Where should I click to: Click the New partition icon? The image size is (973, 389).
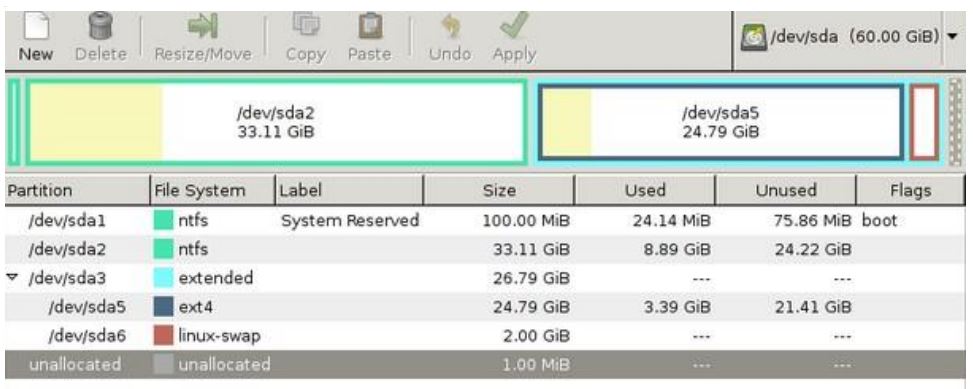35,26
